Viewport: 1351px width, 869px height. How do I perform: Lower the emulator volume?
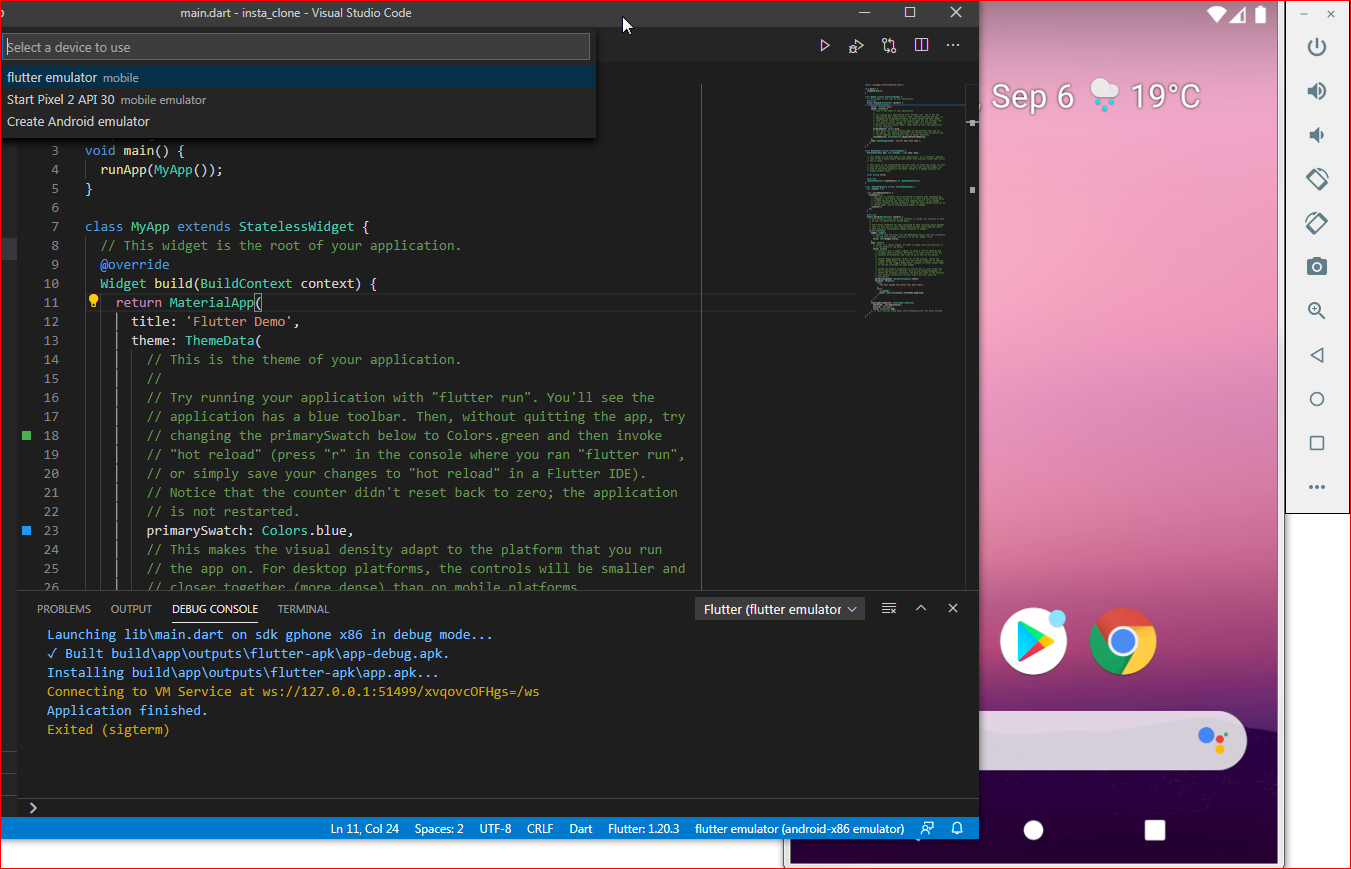[x=1317, y=135]
